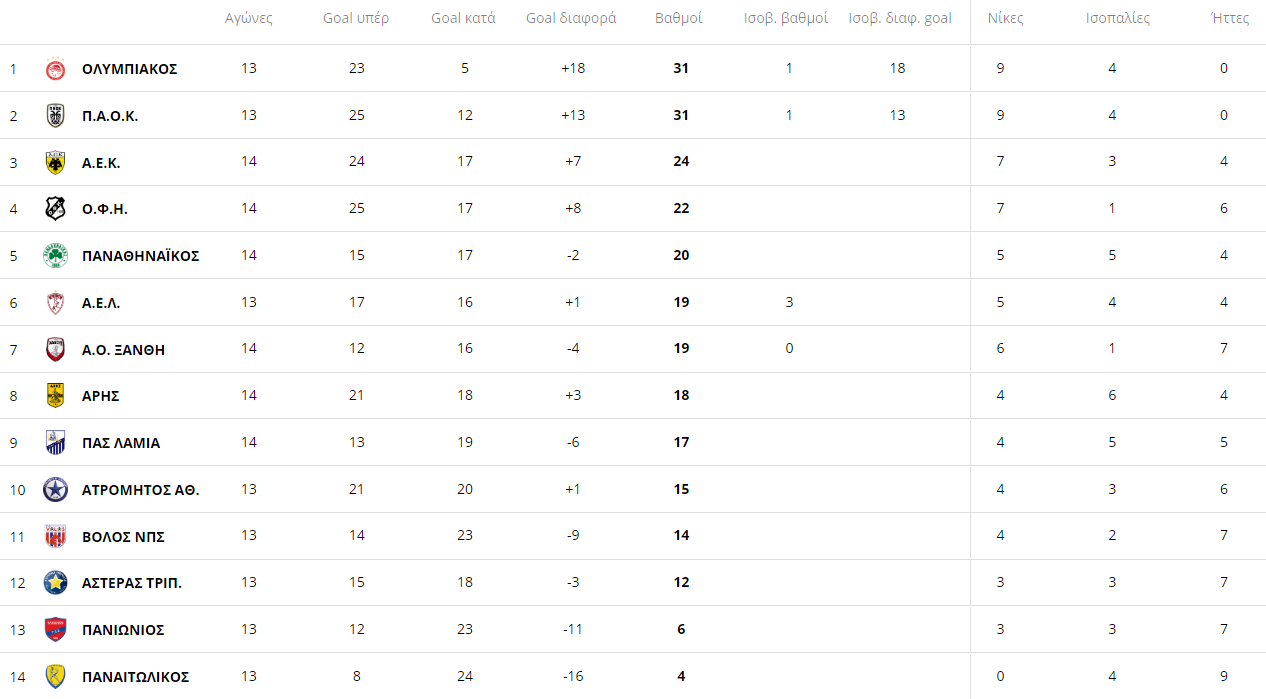Open the ΑΣΤΕΡΑΣ ΤΡΙΠ. team link
The image size is (1266, 699).
(x=131, y=583)
